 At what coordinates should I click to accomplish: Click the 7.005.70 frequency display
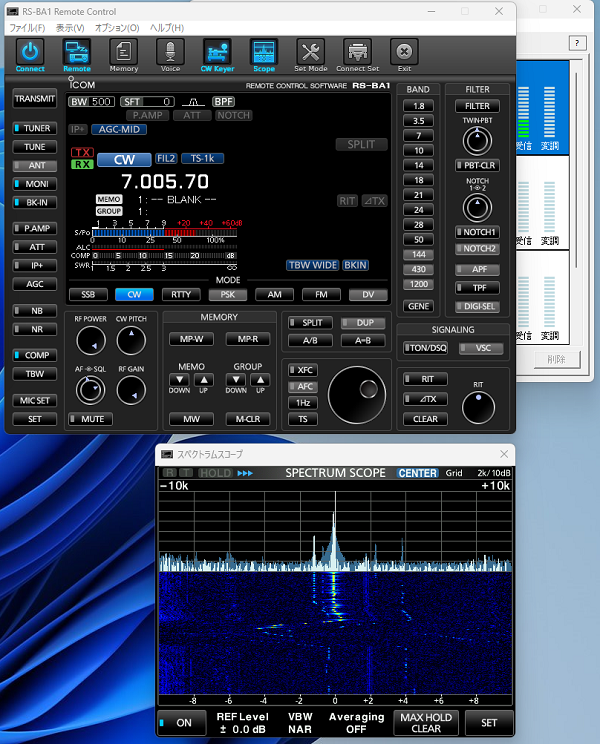165,182
